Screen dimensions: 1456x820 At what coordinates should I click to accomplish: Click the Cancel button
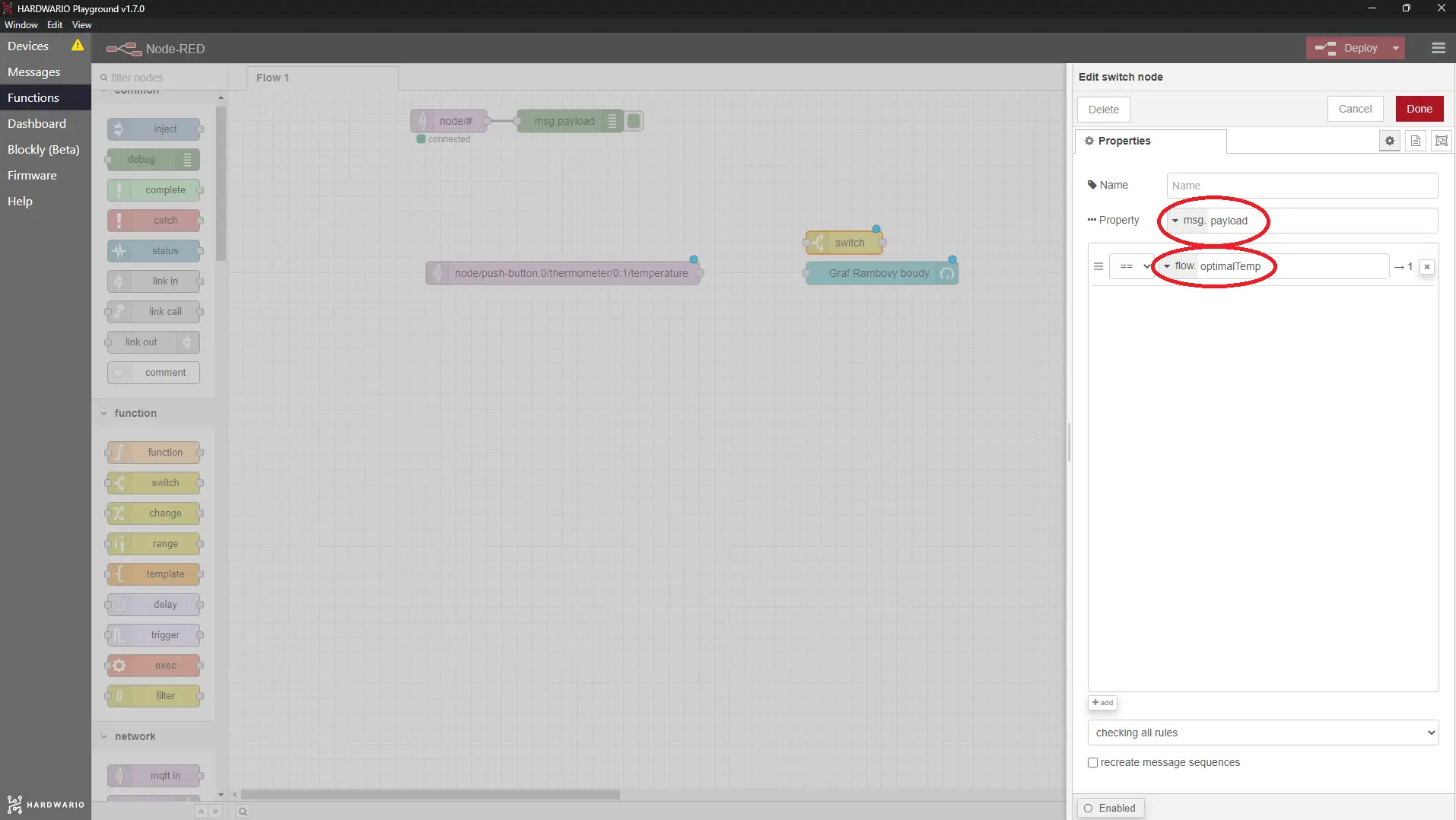pos(1355,109)
